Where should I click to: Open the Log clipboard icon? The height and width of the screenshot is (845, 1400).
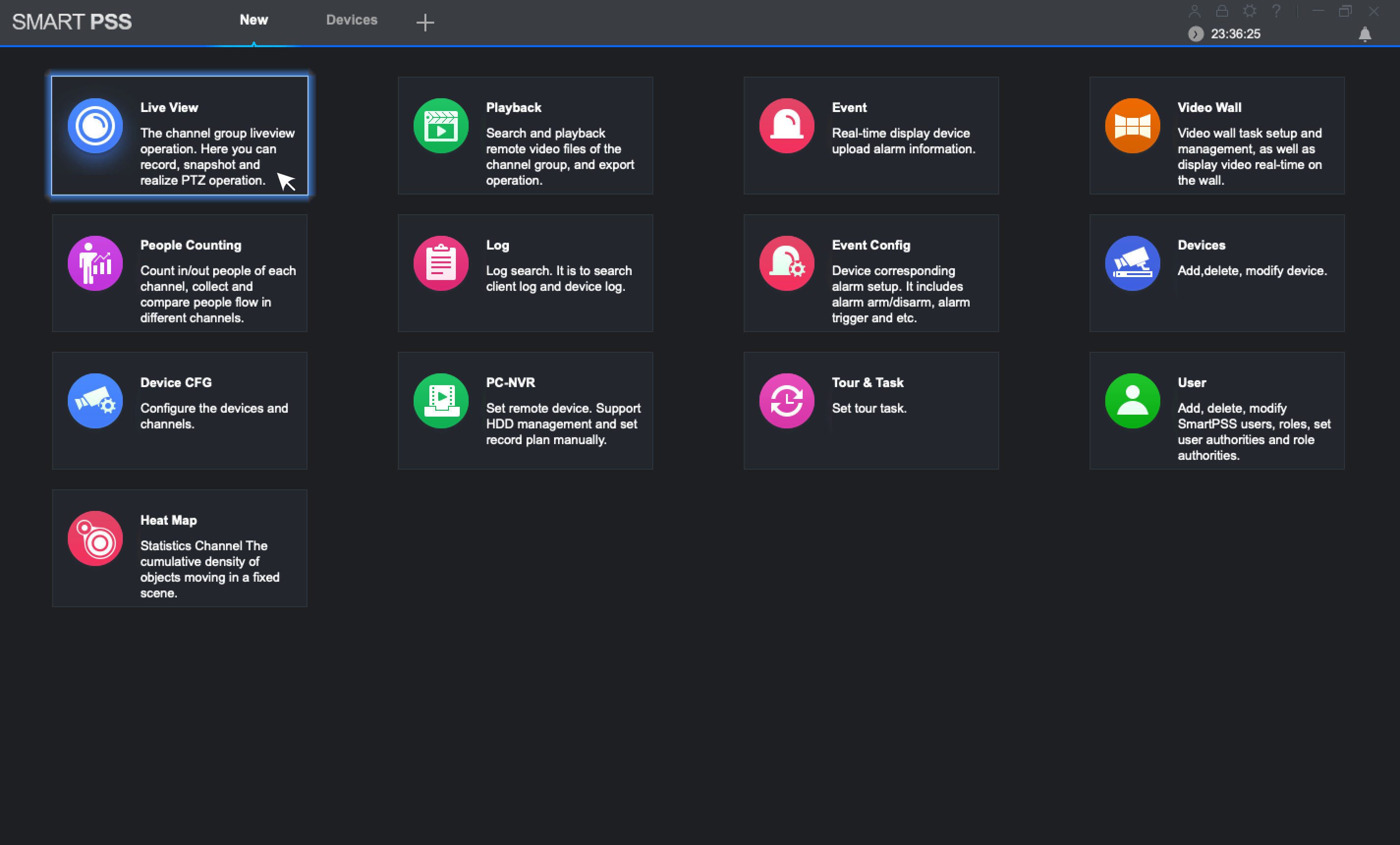click(x=441, y=263)
